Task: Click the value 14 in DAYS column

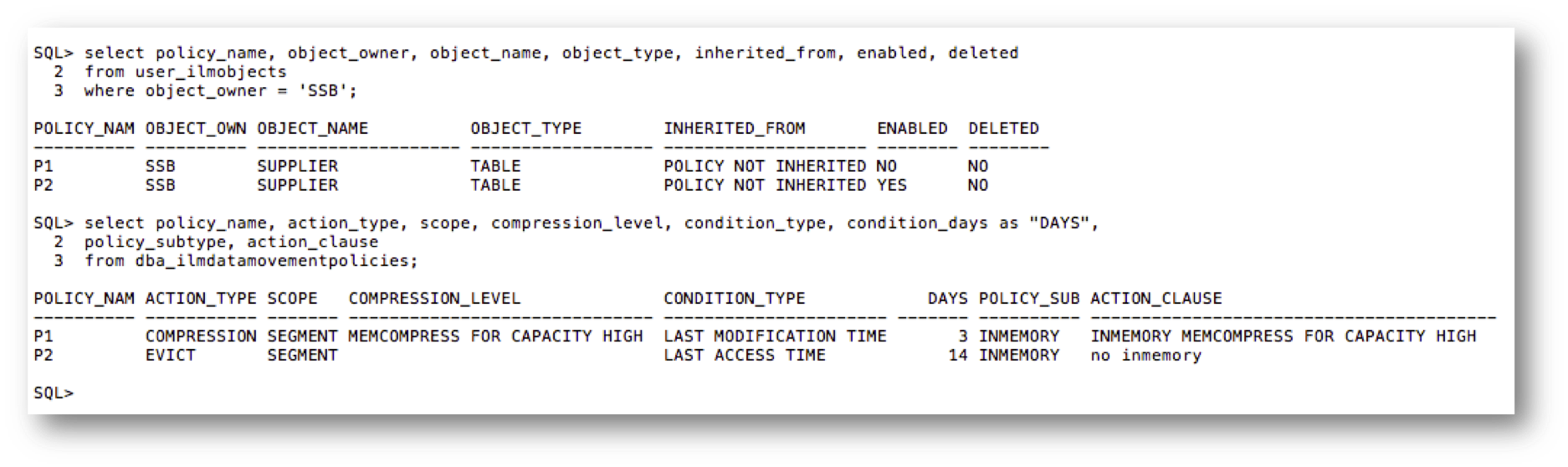Action: click(x=957, y=355)
